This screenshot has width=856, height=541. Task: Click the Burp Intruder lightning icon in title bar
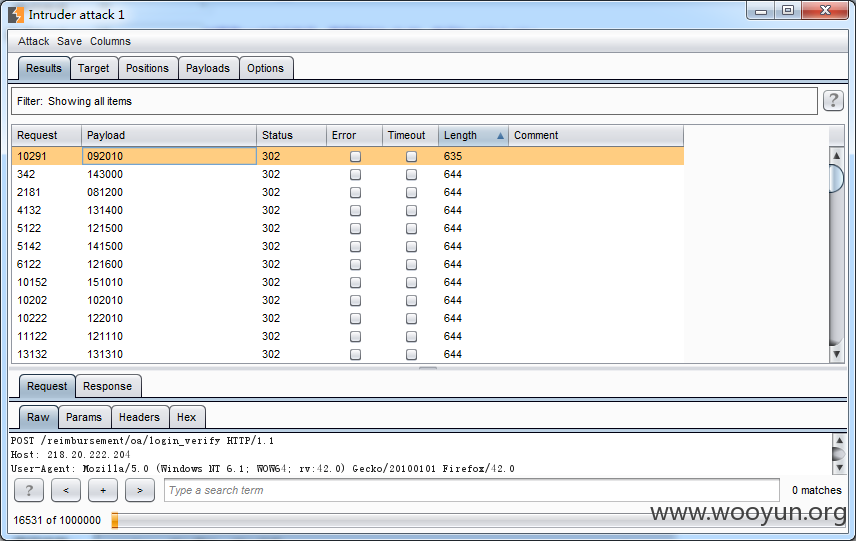point(16,15)
